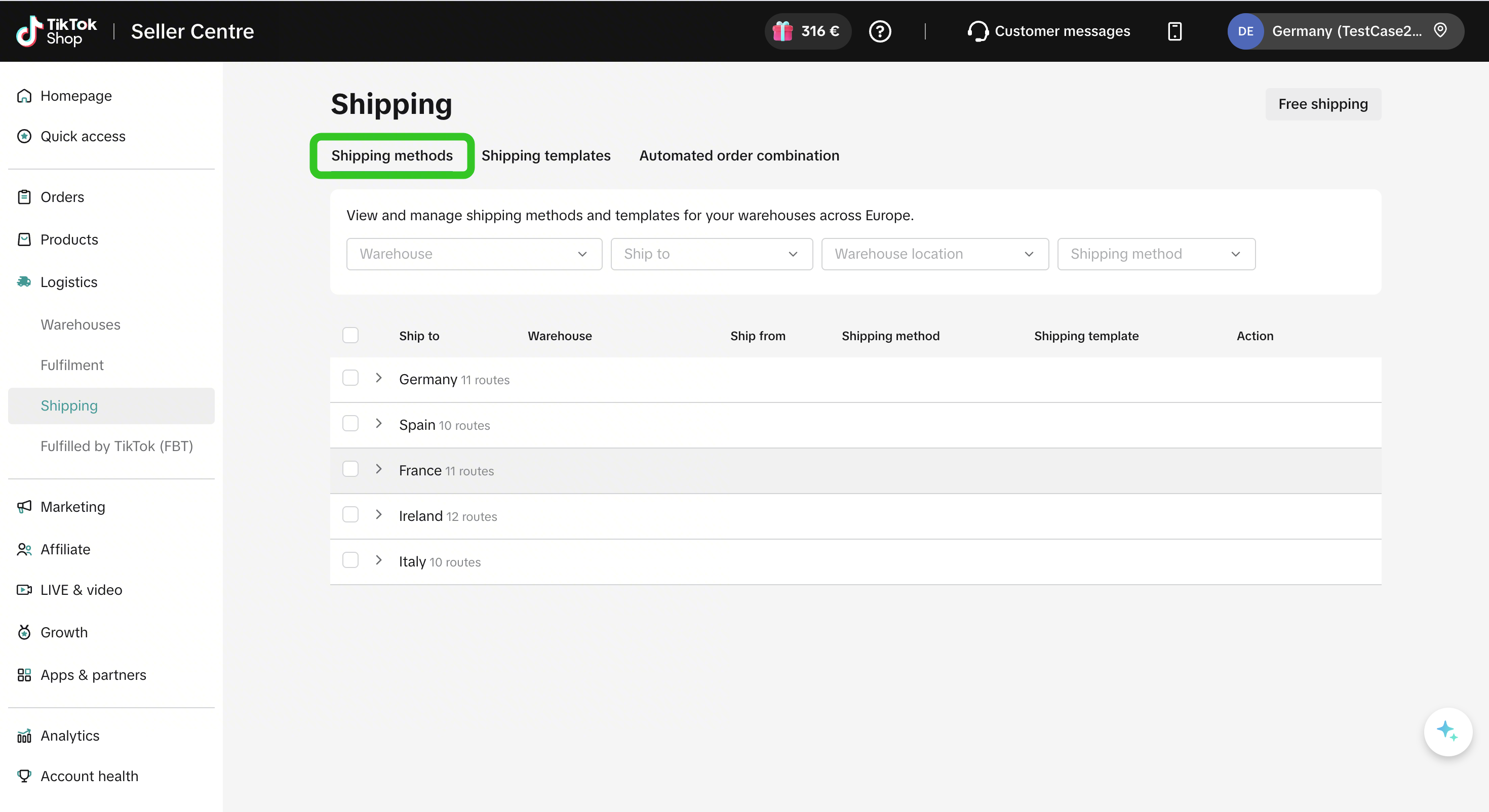Click the DE account avatar

click(1245, 31)
